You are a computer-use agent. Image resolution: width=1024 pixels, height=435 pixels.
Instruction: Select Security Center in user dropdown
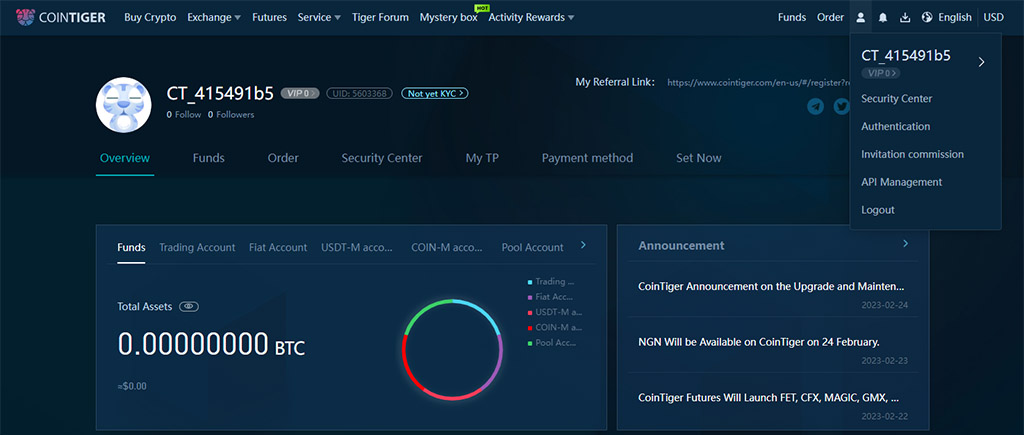pos(897,99)
